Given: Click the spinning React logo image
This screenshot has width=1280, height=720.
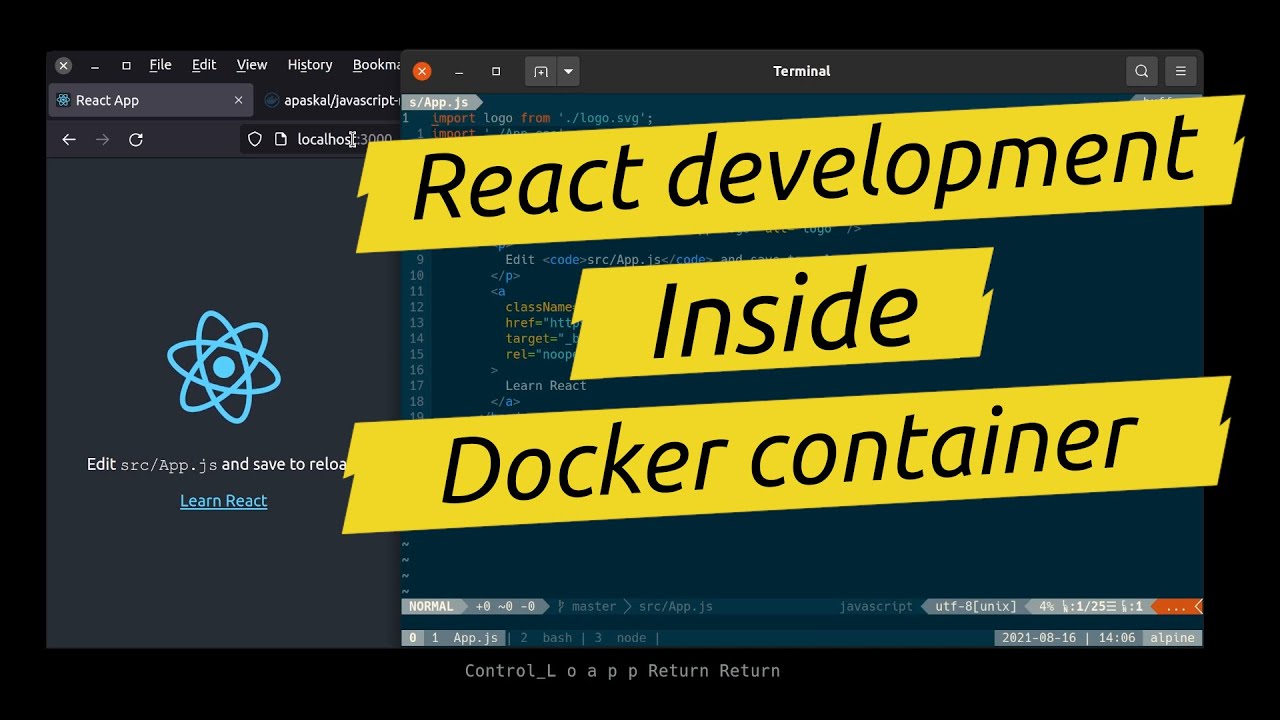Looking at the screenshot, I should (224, 367).
